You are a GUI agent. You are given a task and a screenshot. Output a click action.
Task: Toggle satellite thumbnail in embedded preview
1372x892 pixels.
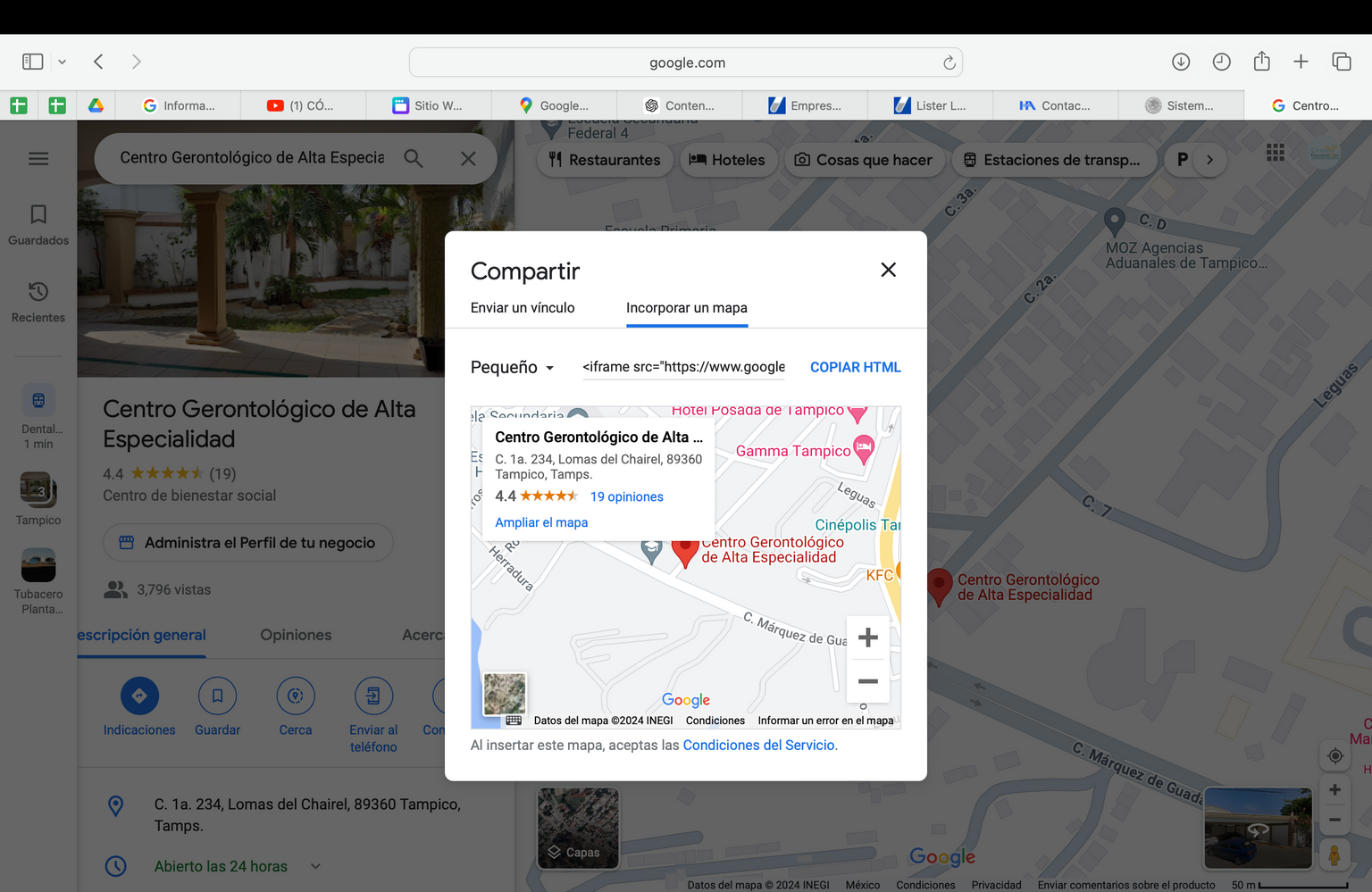[505, 694]
